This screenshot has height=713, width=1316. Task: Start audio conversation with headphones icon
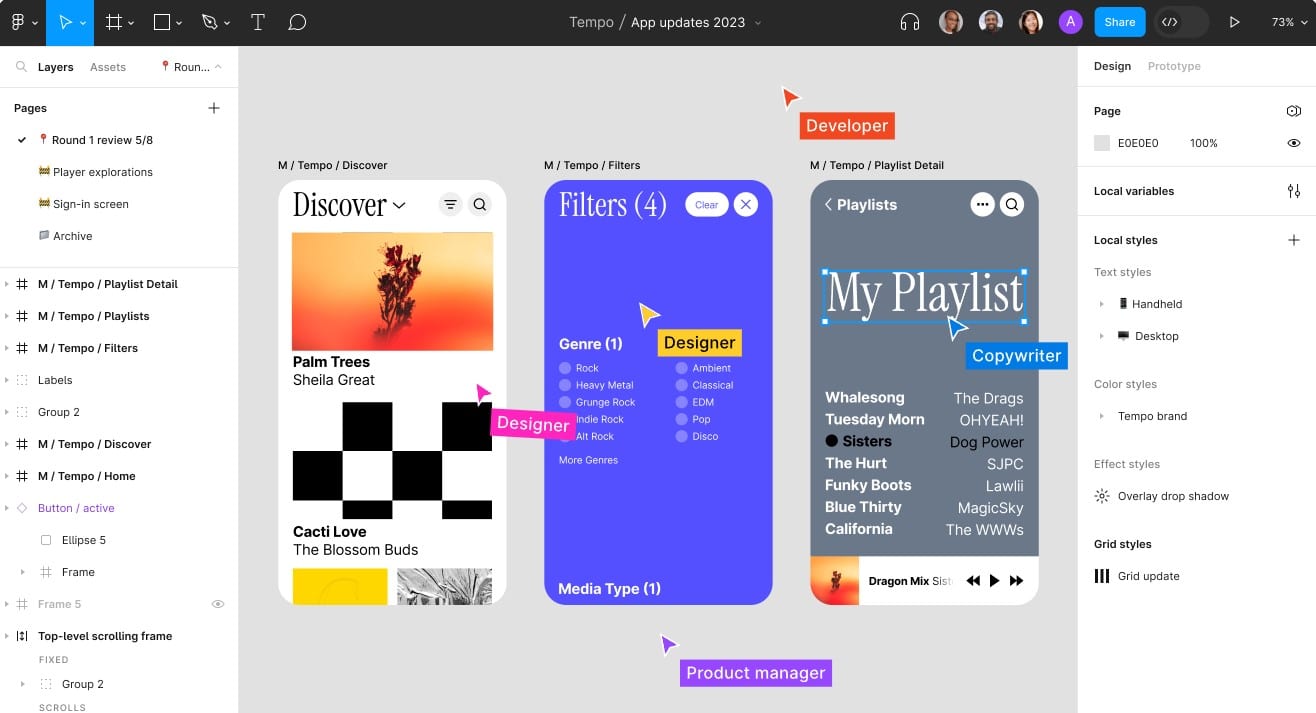[x=909, y=22]
